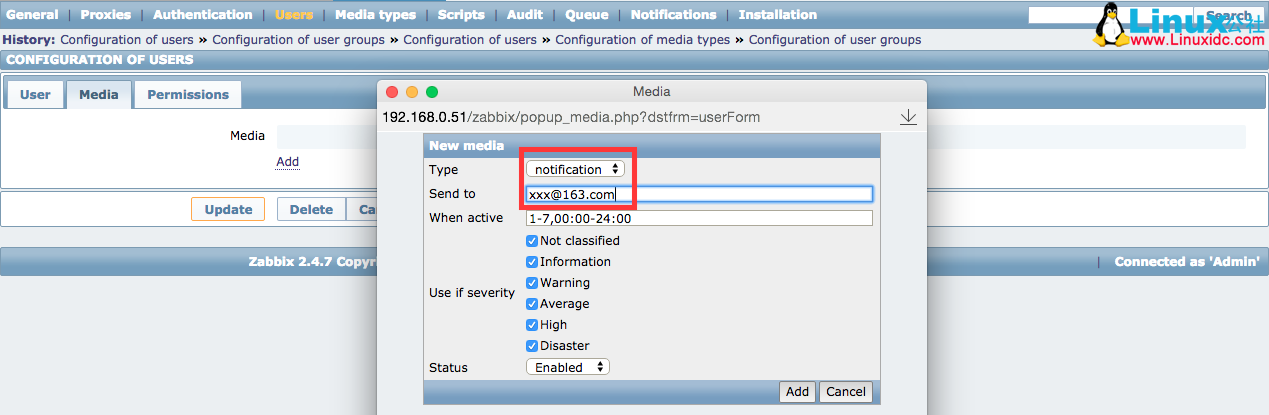
Task: Switch to the Permissions tab
Action: point(188,95)
